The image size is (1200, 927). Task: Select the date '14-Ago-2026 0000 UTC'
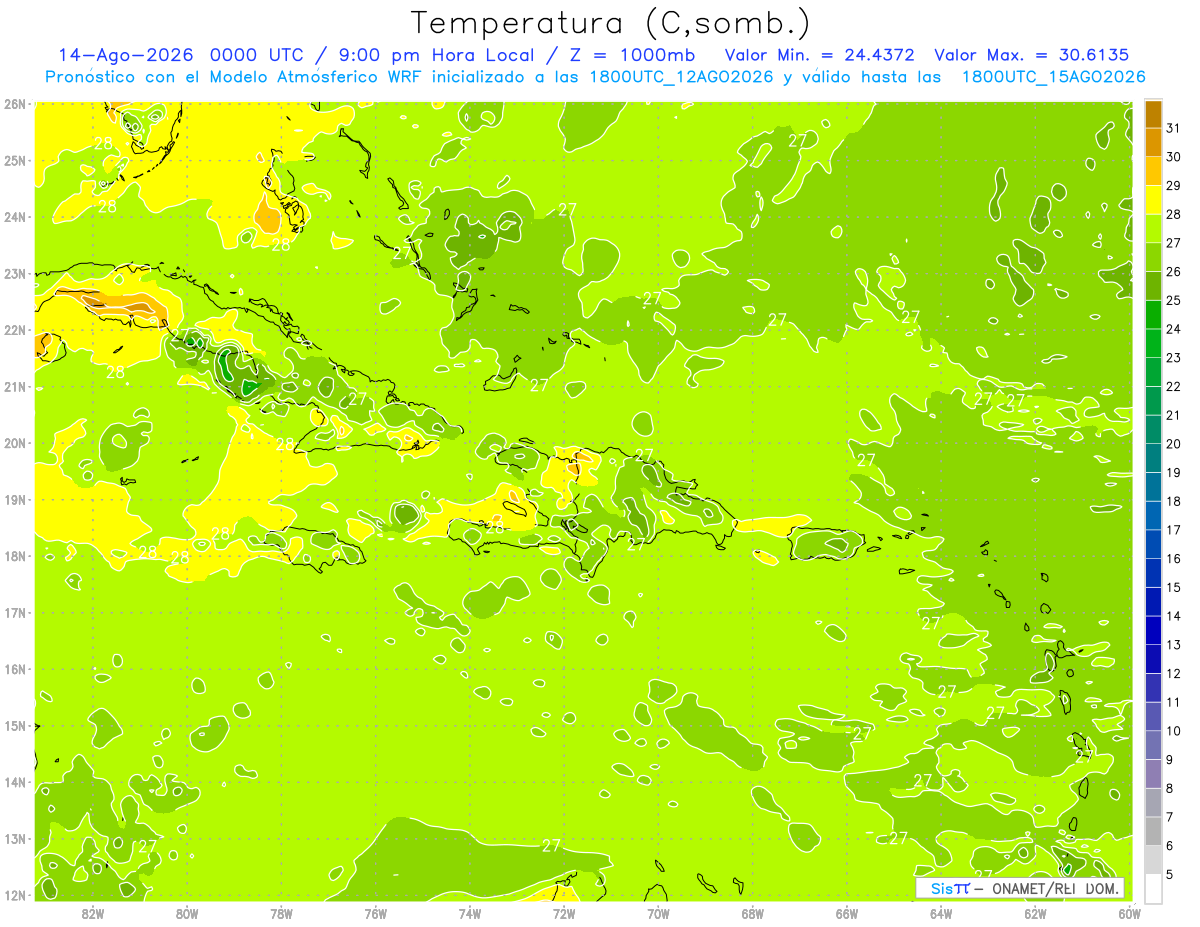pyautogui.click(x=180, y=55)
